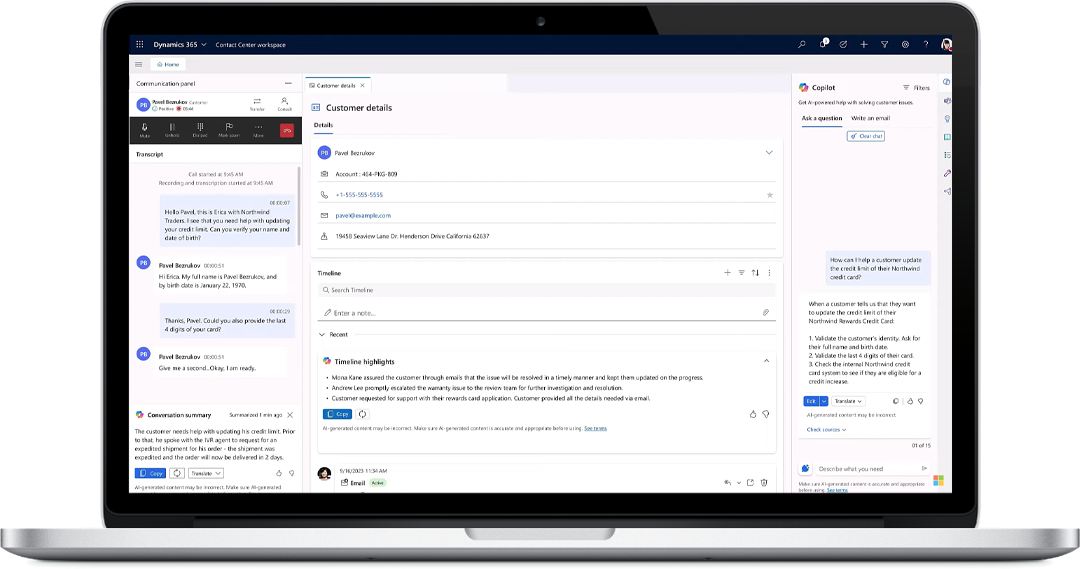
Task: Open notifications bell in the top bar
Action: point(822,44)
